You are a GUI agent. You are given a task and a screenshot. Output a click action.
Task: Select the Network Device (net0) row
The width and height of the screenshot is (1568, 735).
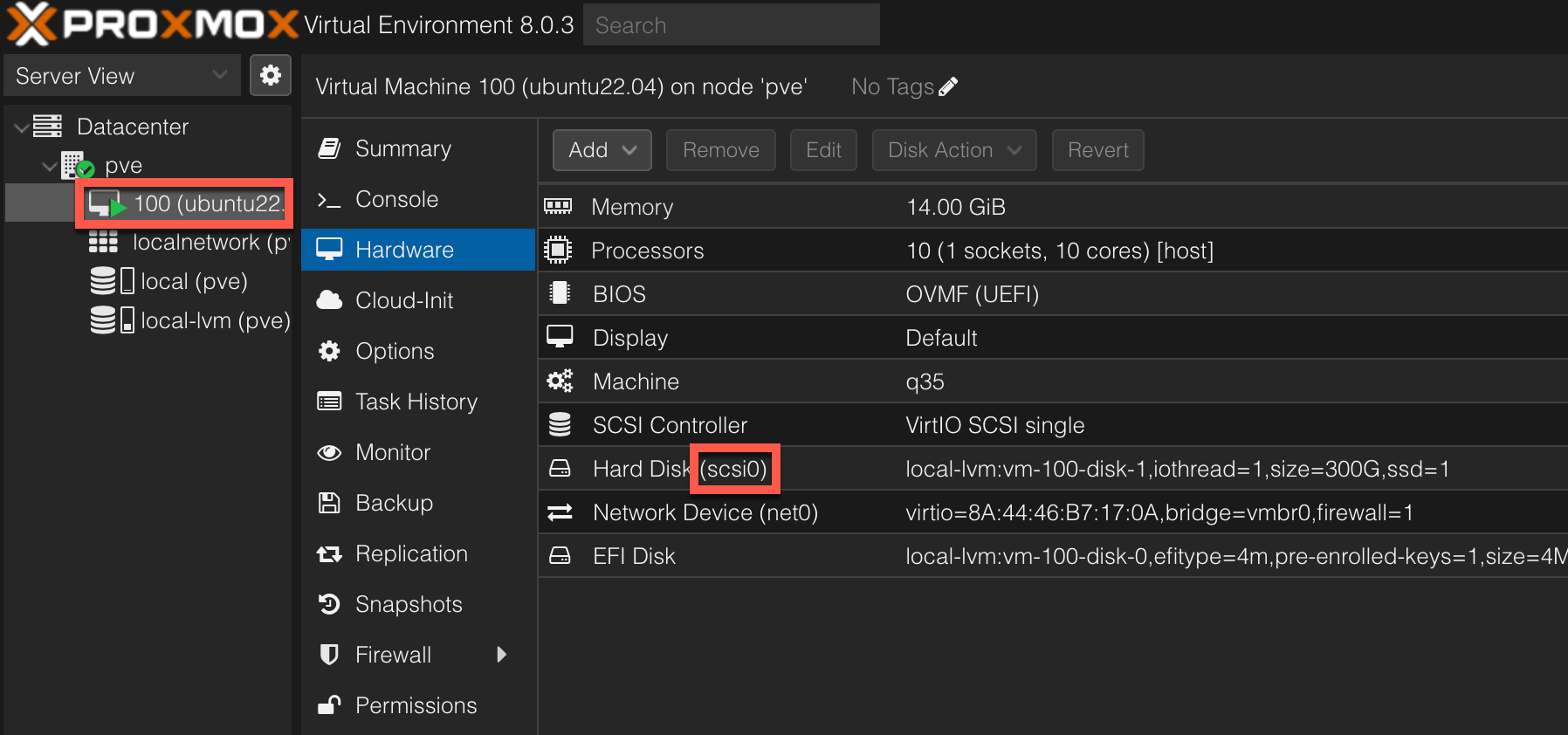[1053, 512]
